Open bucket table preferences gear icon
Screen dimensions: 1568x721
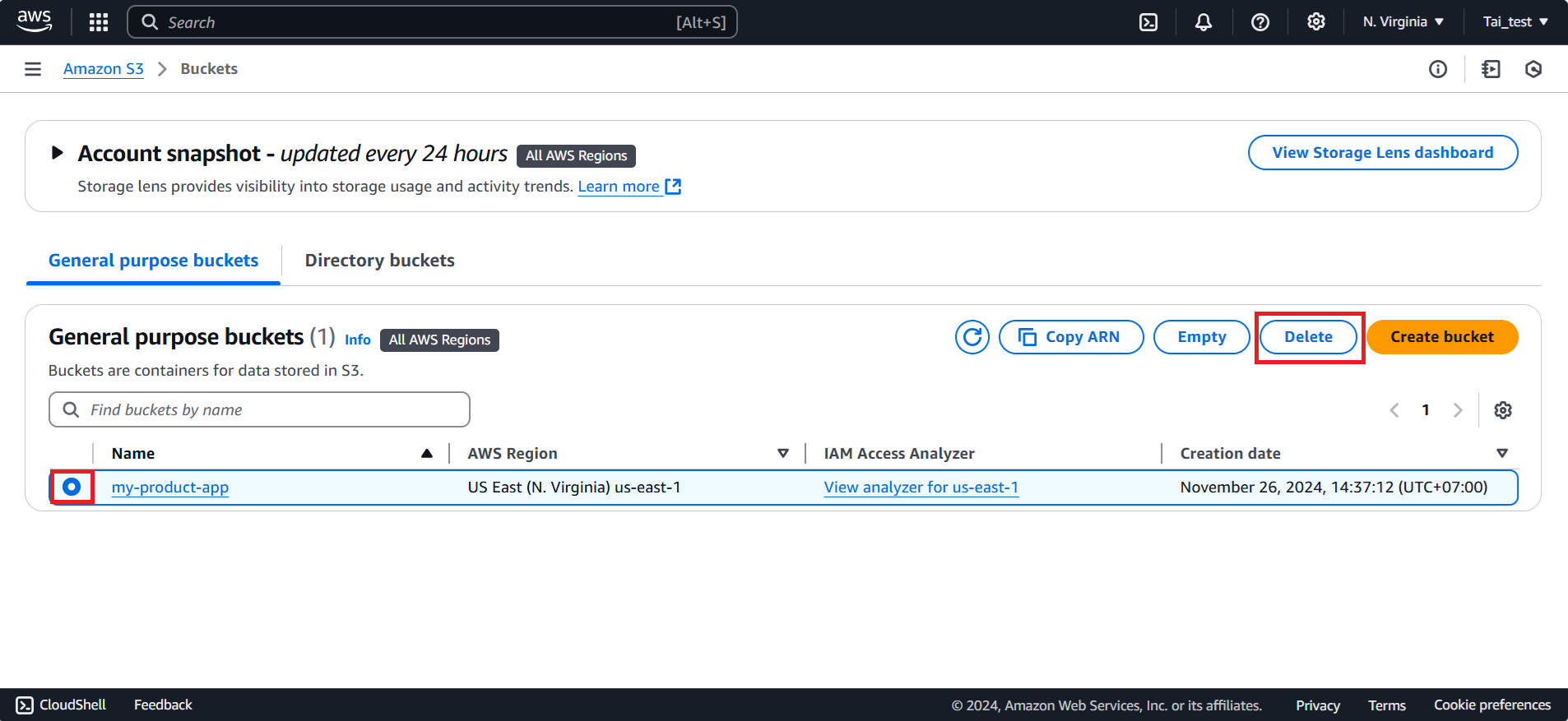click(x=1503, y=410)
